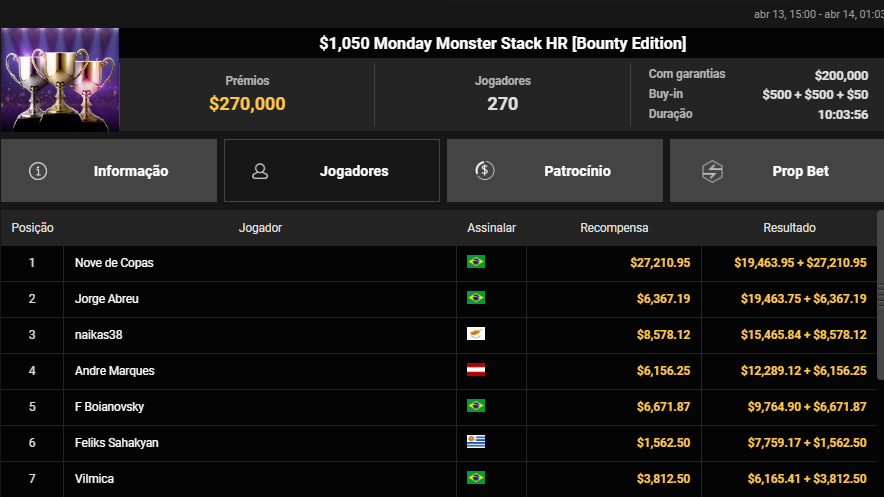Click the Austria flag beside Andre Marques
The width and height of the screenshot is (884, 497).
point(476,370)
